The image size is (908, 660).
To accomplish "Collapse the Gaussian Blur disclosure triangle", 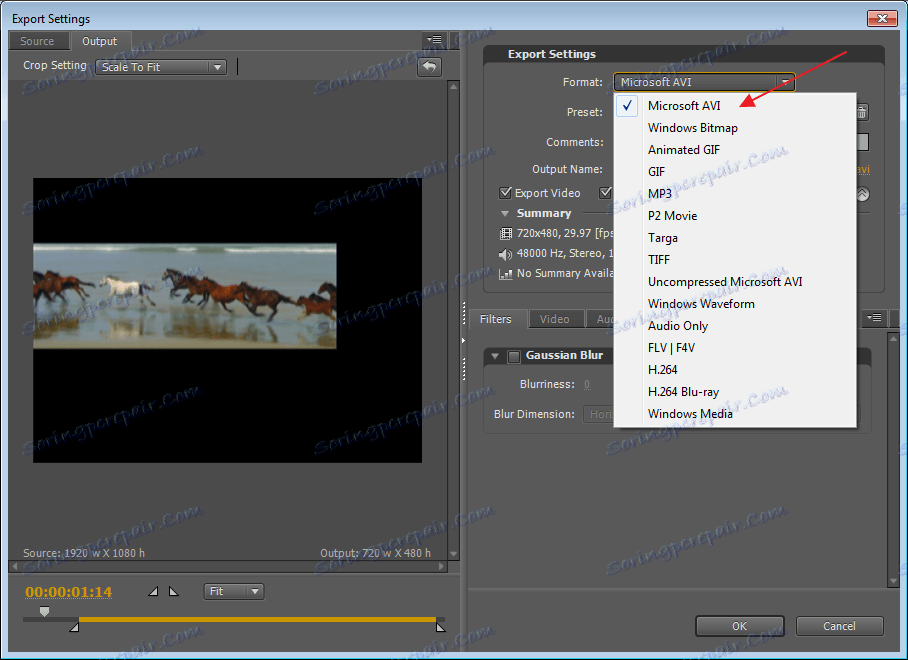I will [x=495, y=356].
